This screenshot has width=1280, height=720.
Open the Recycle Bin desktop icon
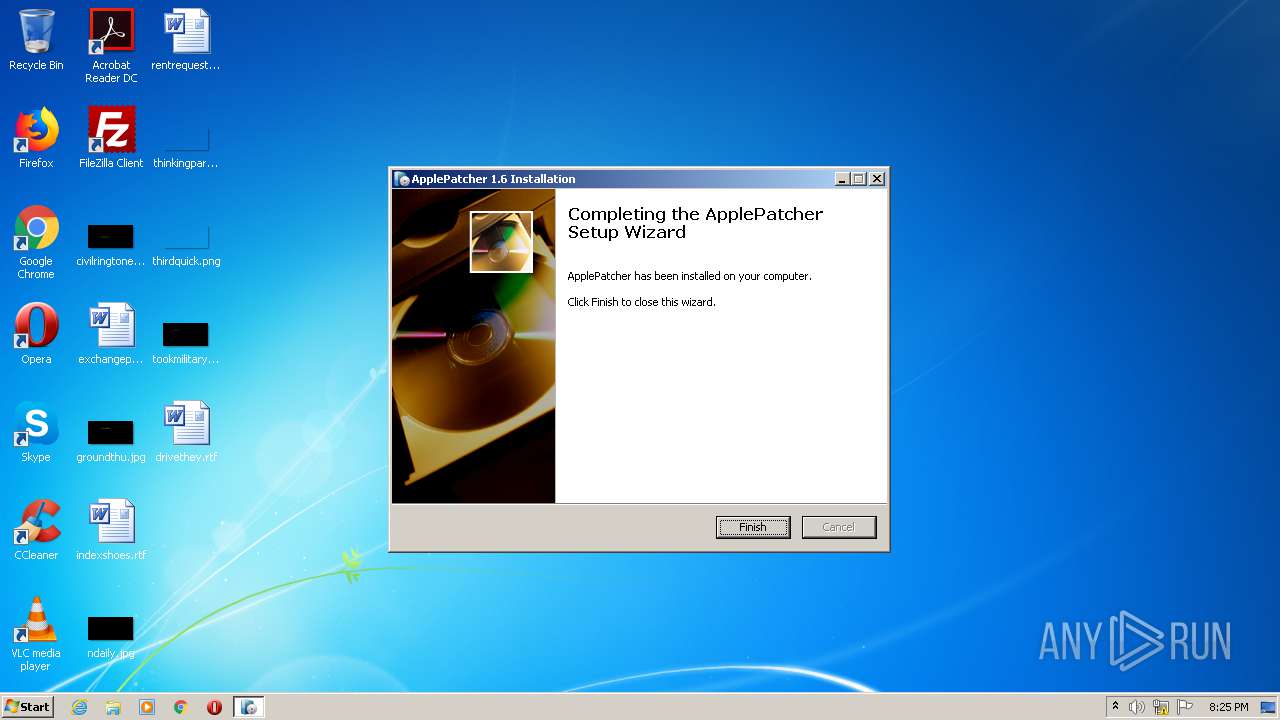(x=36, y=40)
